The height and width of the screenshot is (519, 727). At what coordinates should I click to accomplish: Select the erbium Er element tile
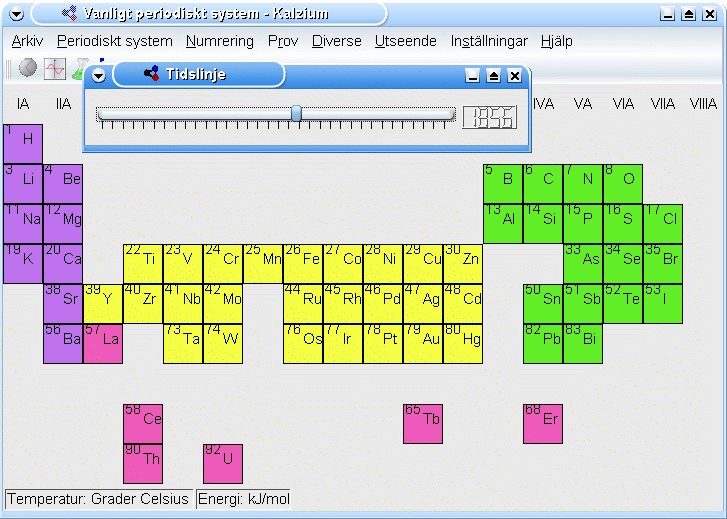543,423
